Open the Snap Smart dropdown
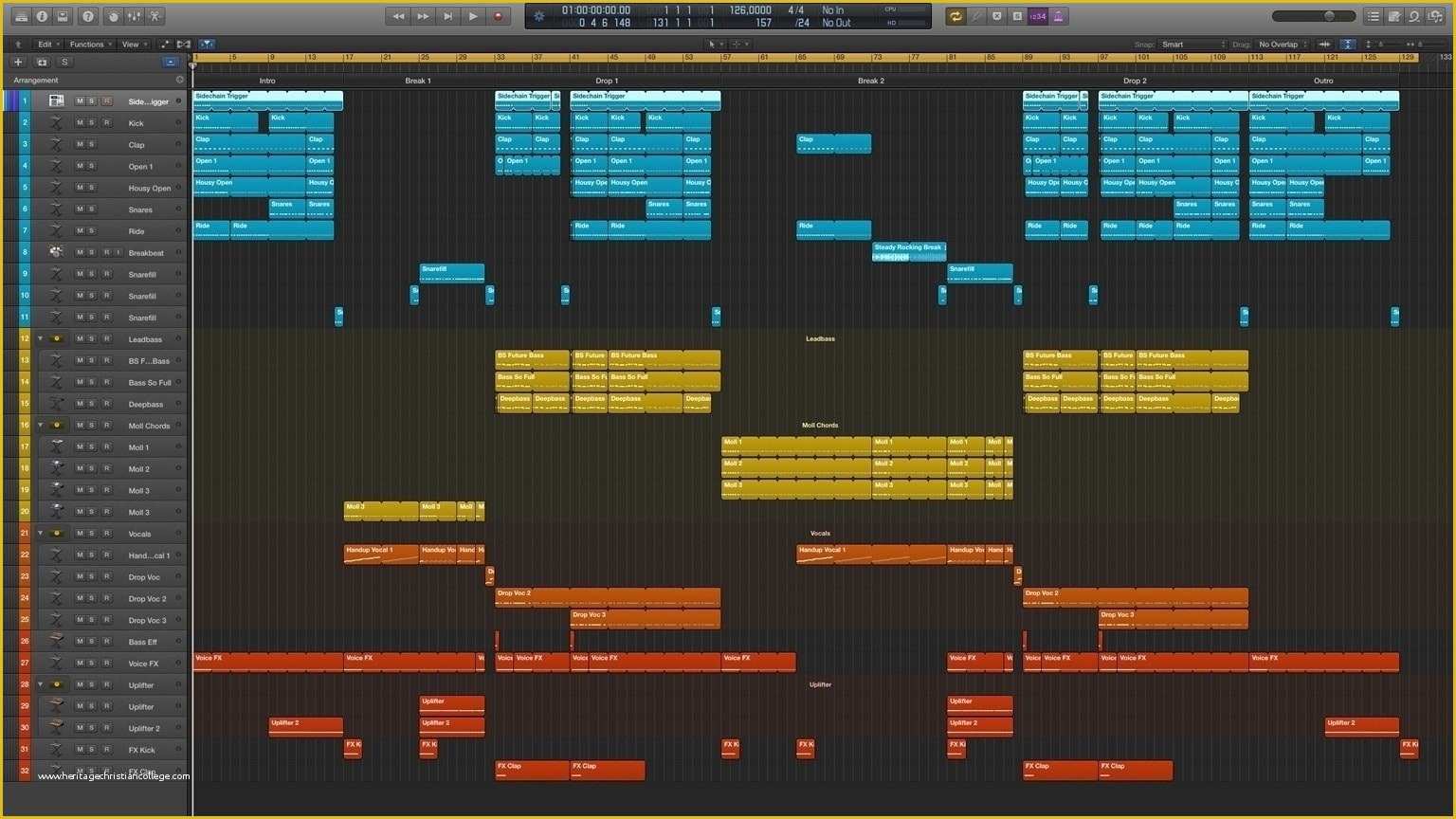1456x819 pixels. pos(1192,45)
